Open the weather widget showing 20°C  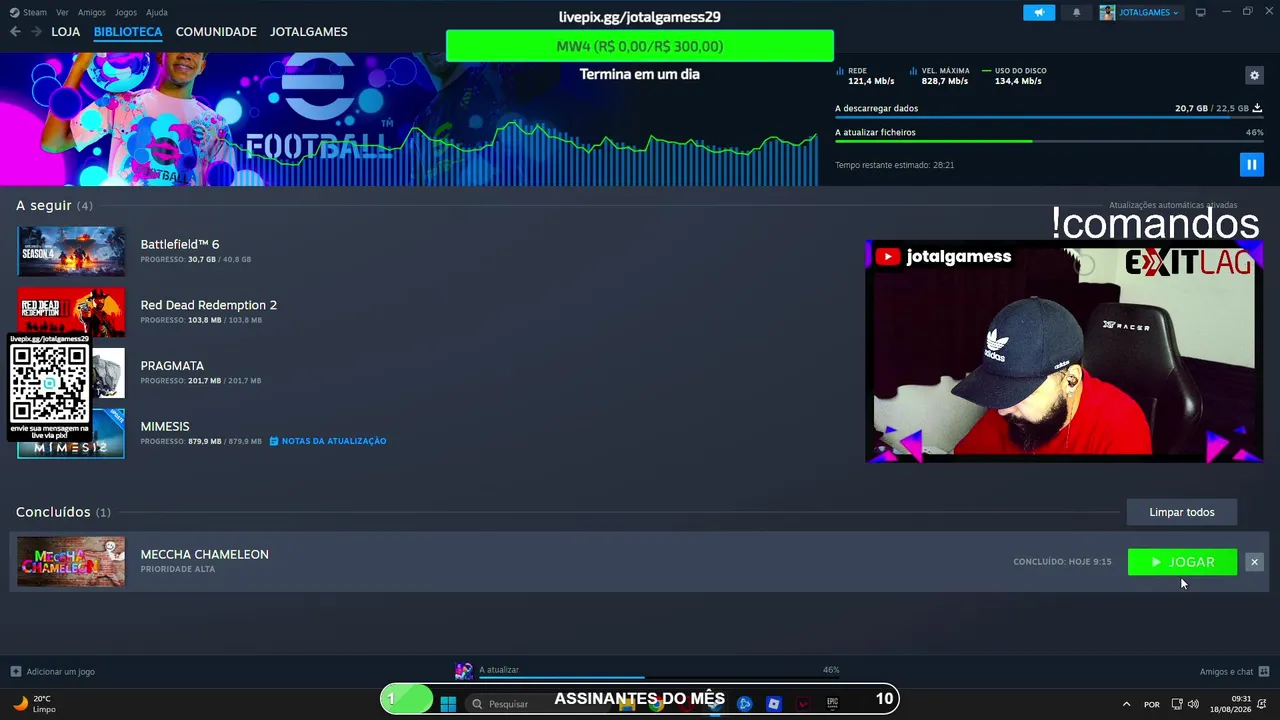click(35, 704)
